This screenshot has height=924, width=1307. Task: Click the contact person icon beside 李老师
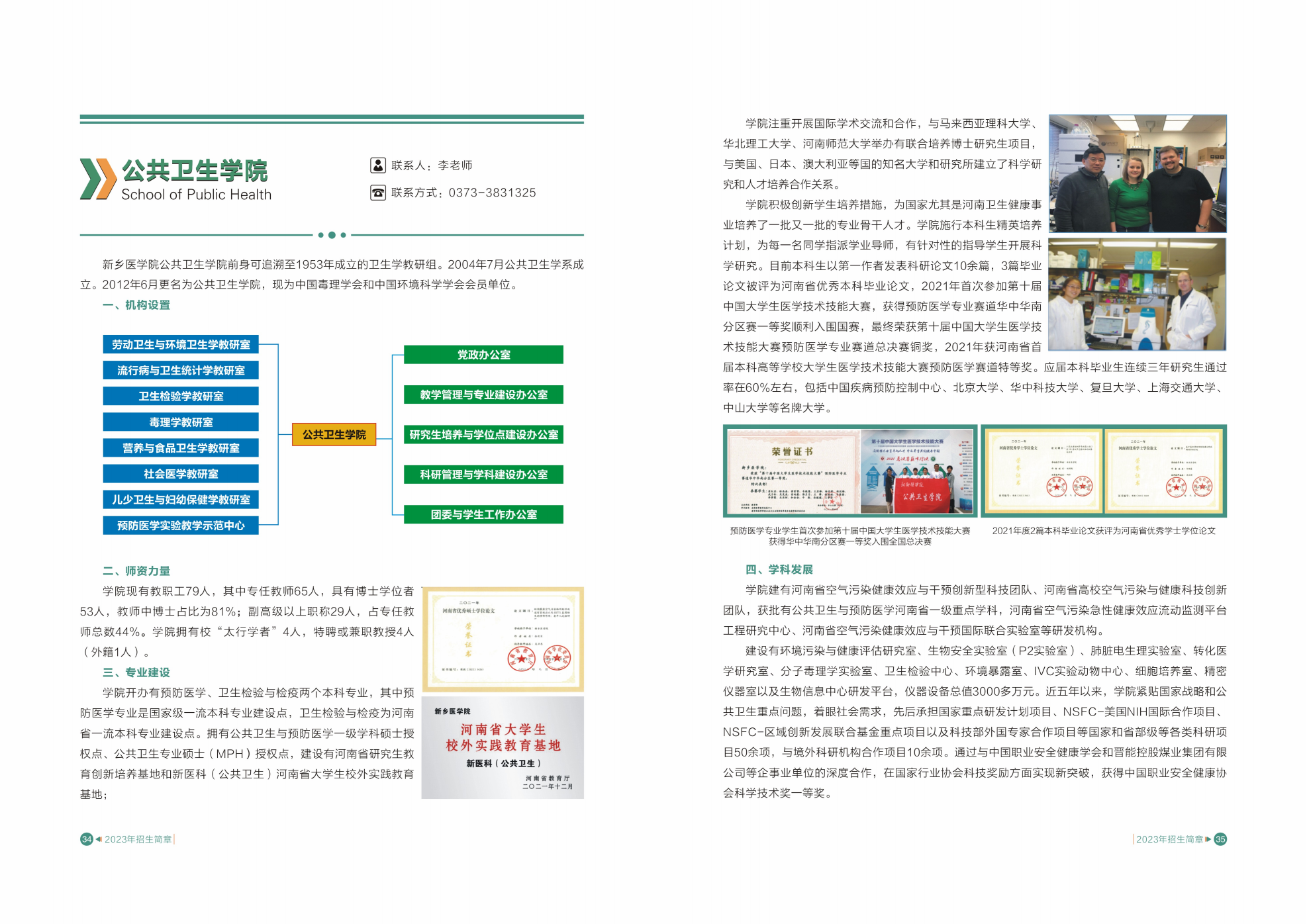pyautogui.click(x=377, y=165)
